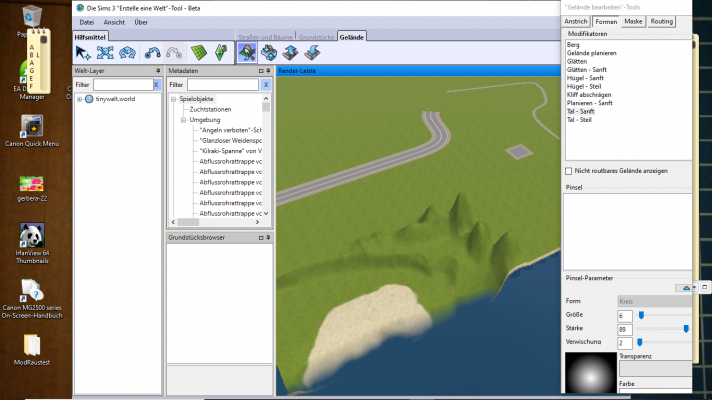This screenshot has height=400, width=712.
Task: Adjust the Verwischung slider handle
Action: click(x=640, y=342)
